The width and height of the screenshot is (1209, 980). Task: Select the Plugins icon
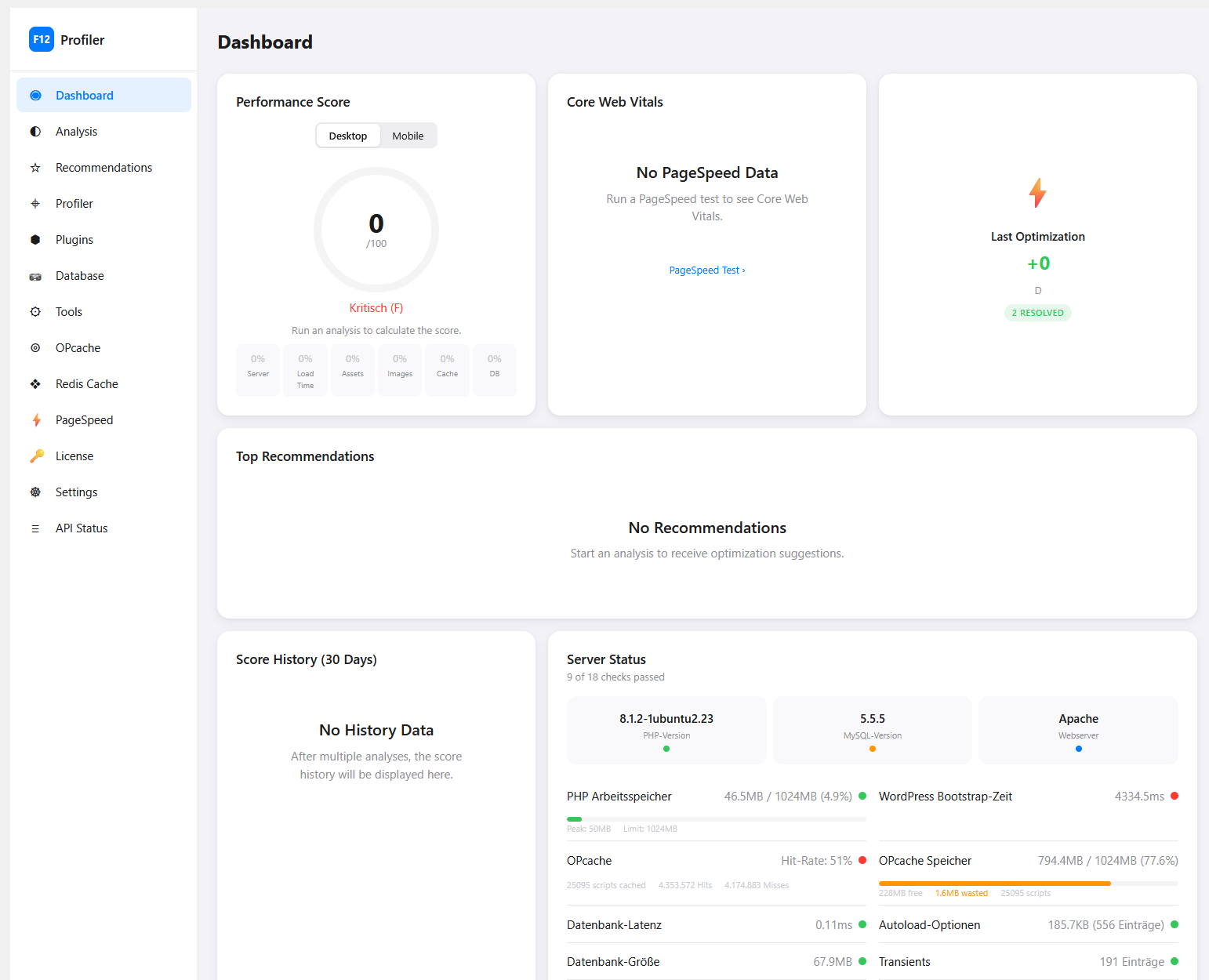point(35,239)
